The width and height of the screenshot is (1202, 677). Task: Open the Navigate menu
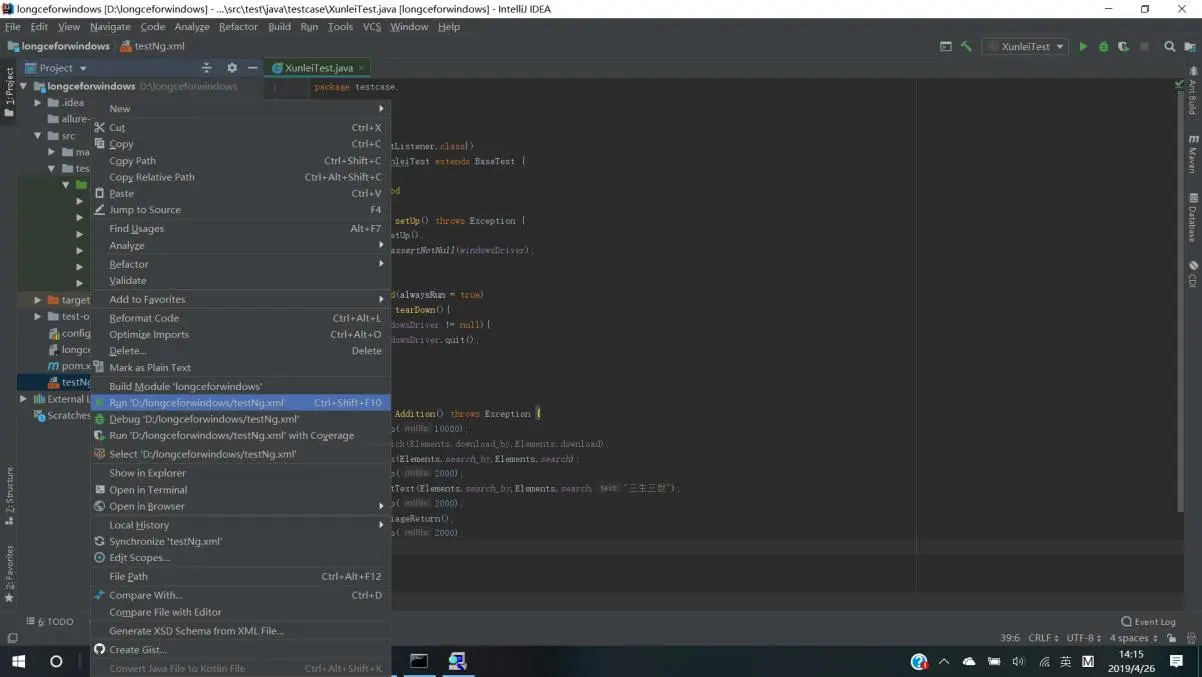pos(110,27)
